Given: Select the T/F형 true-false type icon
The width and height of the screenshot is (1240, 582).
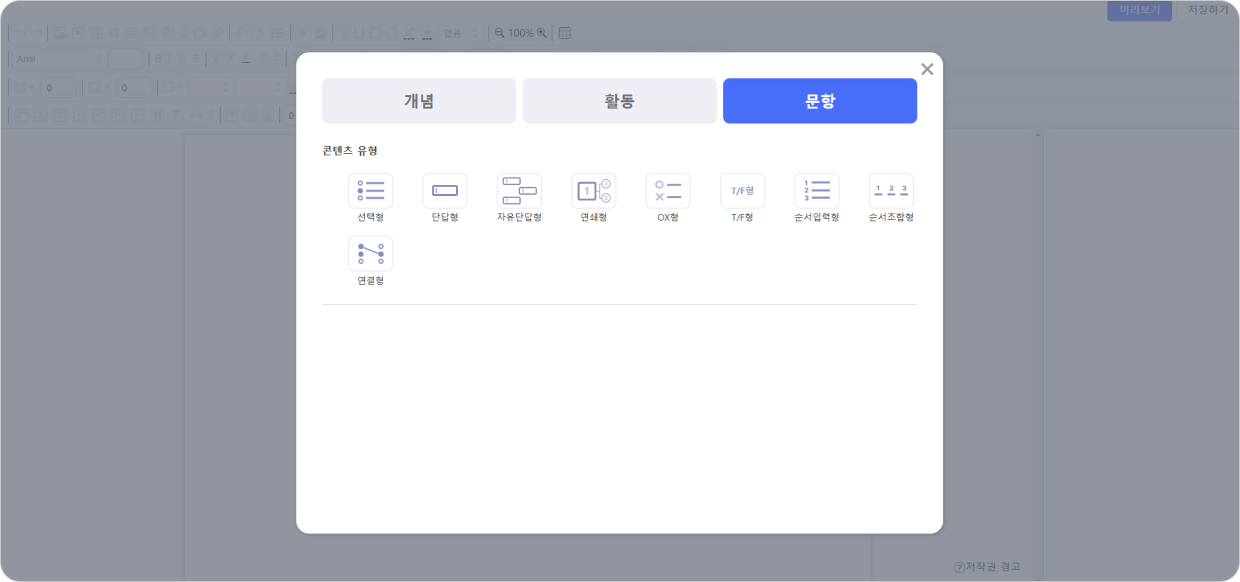Looking at the screenshot, I should (x=742, y=191).
